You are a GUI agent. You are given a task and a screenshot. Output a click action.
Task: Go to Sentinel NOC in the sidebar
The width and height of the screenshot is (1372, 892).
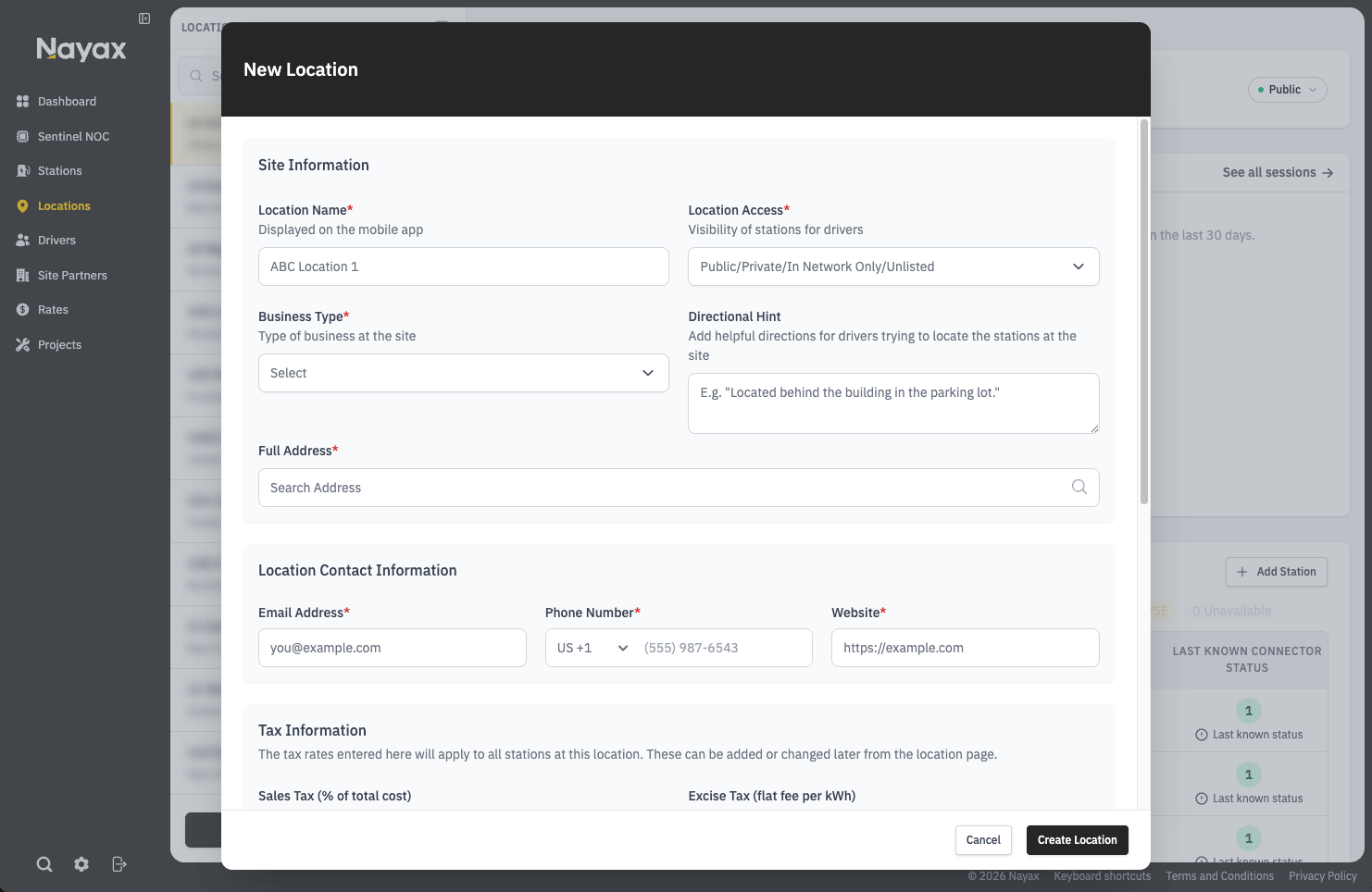[73, 137]
